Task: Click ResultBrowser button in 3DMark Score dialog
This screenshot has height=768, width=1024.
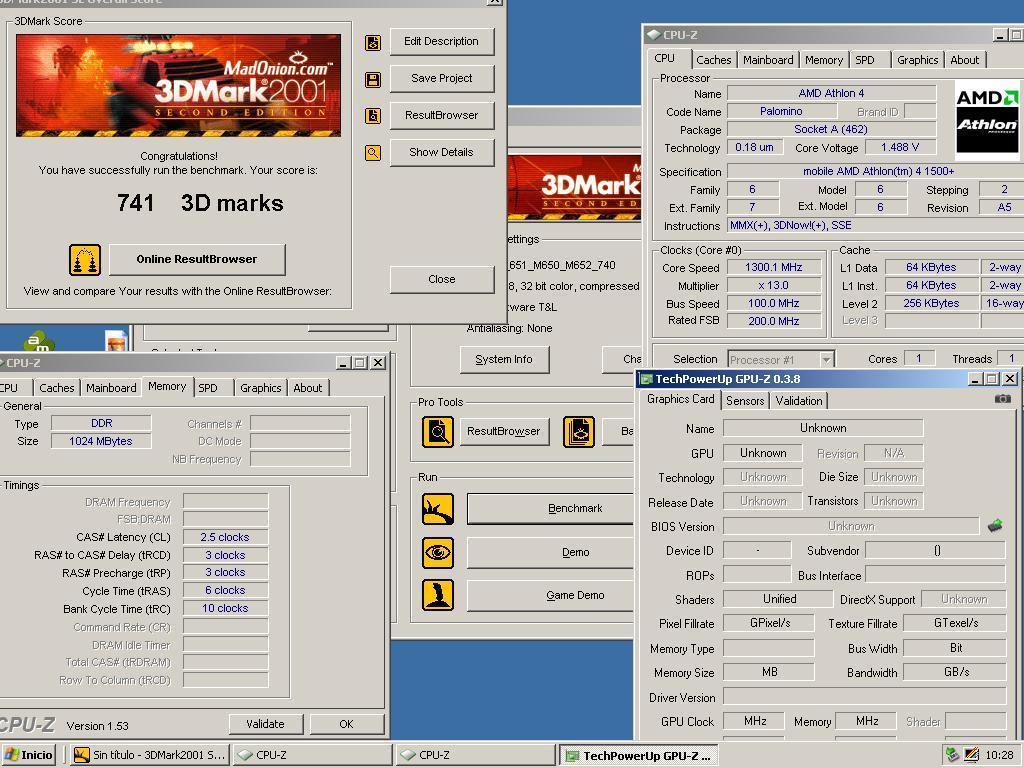Action: coord(441,115)
